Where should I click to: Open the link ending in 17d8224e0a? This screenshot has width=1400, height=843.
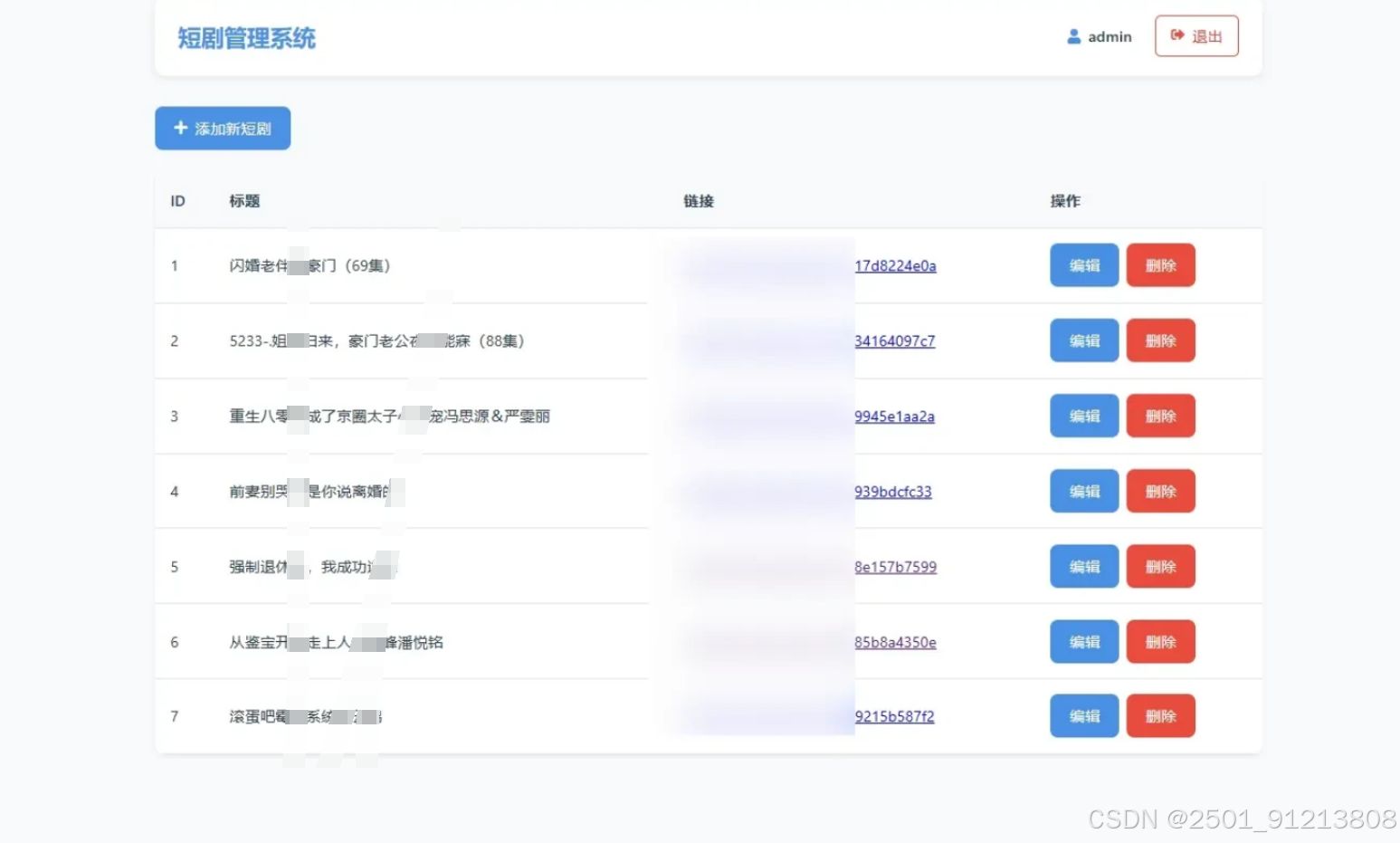click(895, 265)
